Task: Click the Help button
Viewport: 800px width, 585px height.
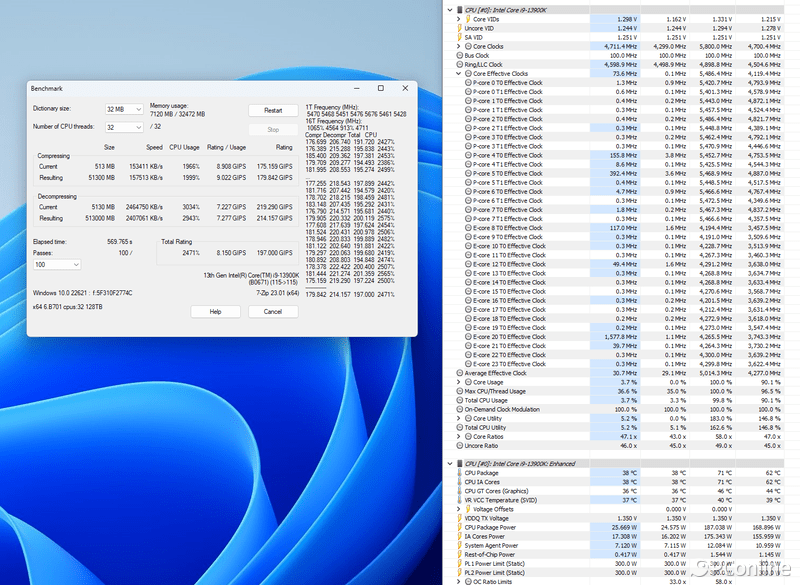Action: click(x=215, y=311)
